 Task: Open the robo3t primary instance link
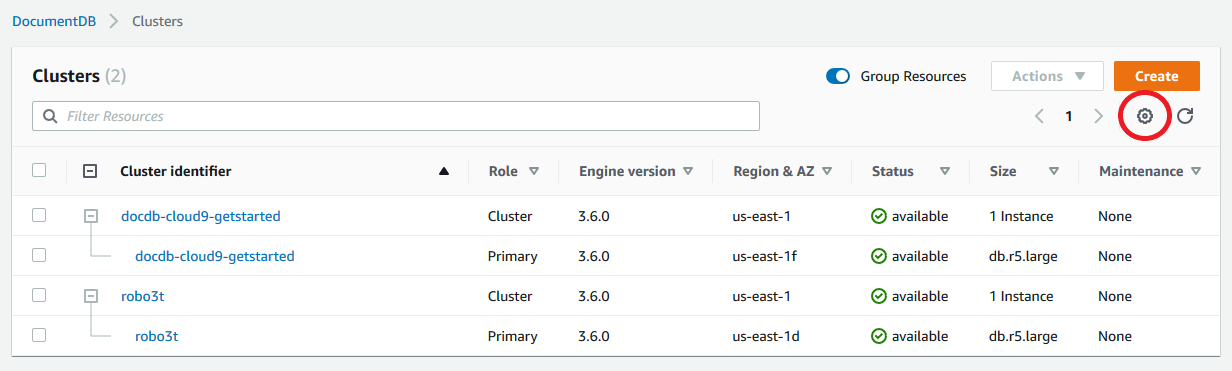coord(157,336)
